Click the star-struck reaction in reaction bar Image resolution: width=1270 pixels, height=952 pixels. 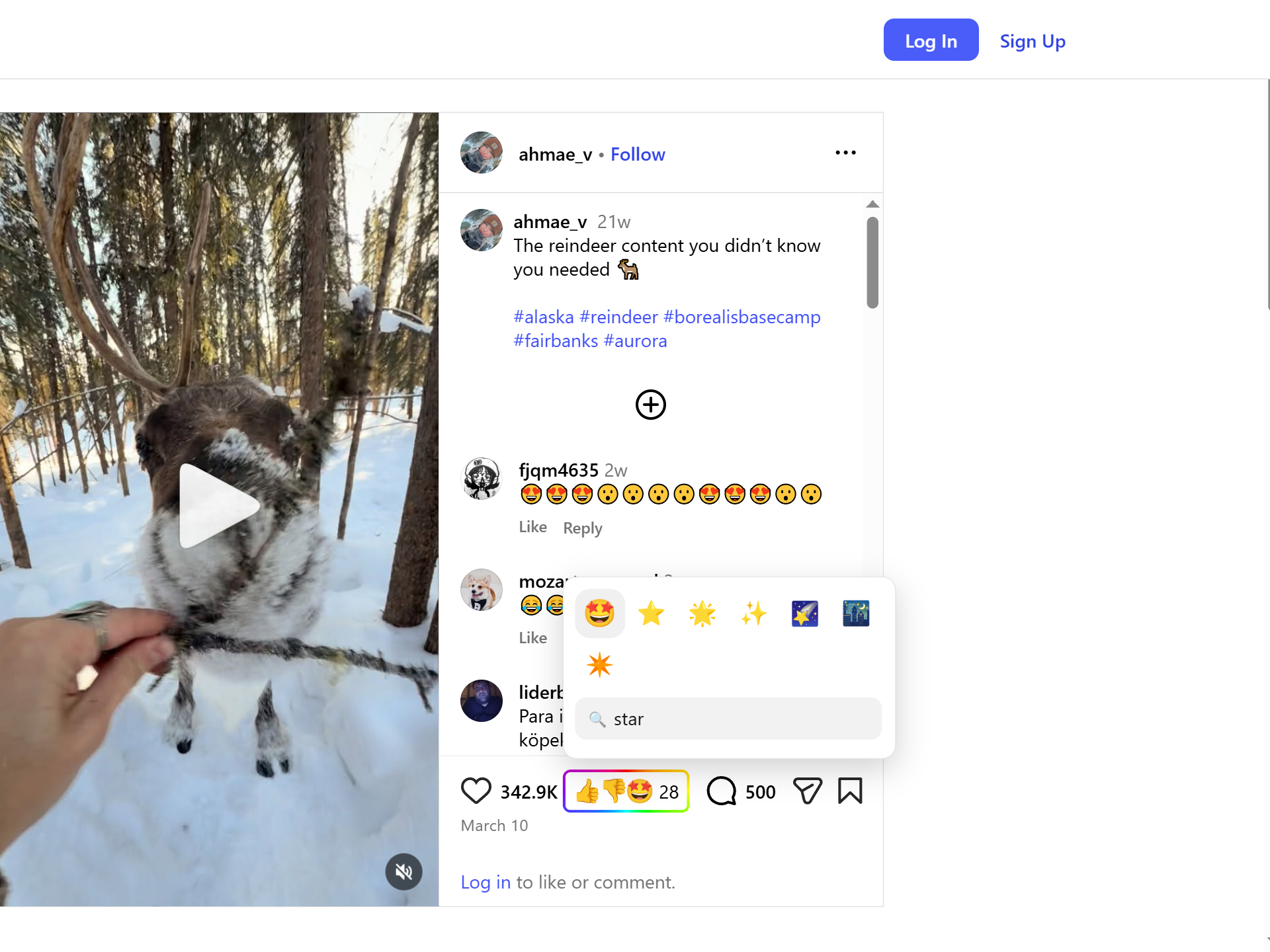tap(640, 791)
